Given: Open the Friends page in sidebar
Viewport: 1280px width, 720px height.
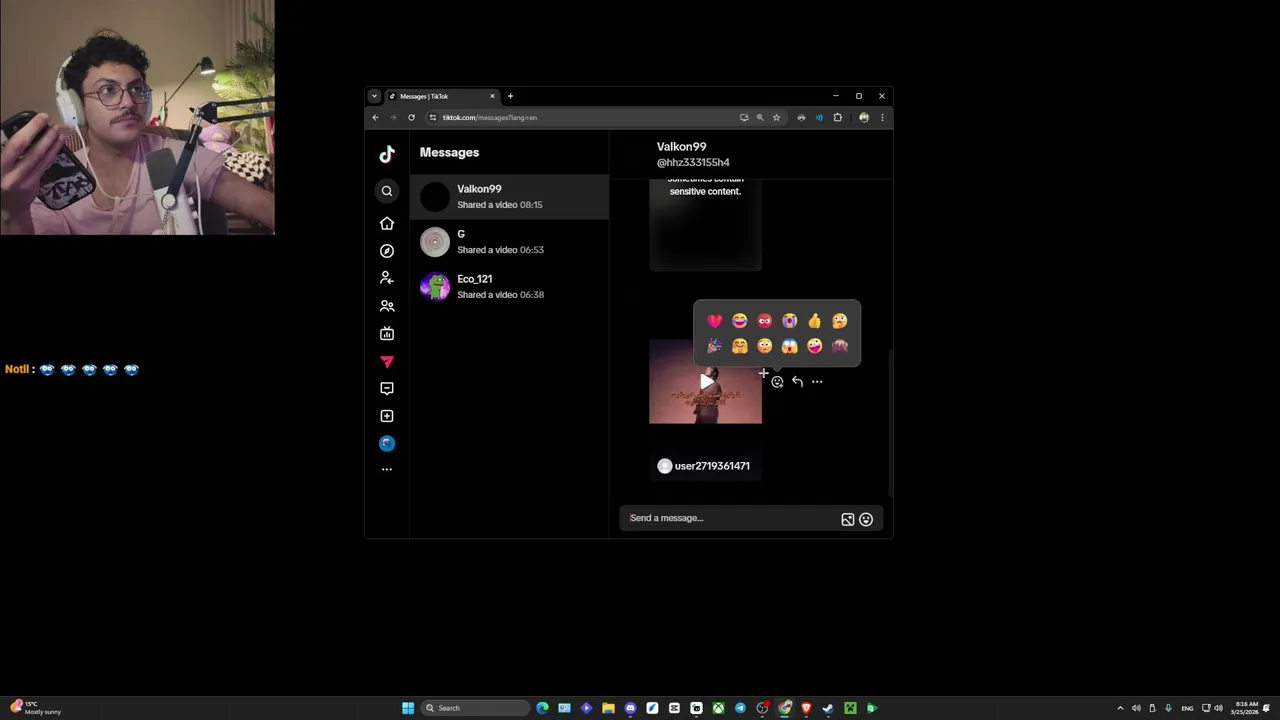Looking at the screenshot, I should [x=387, y=306].
